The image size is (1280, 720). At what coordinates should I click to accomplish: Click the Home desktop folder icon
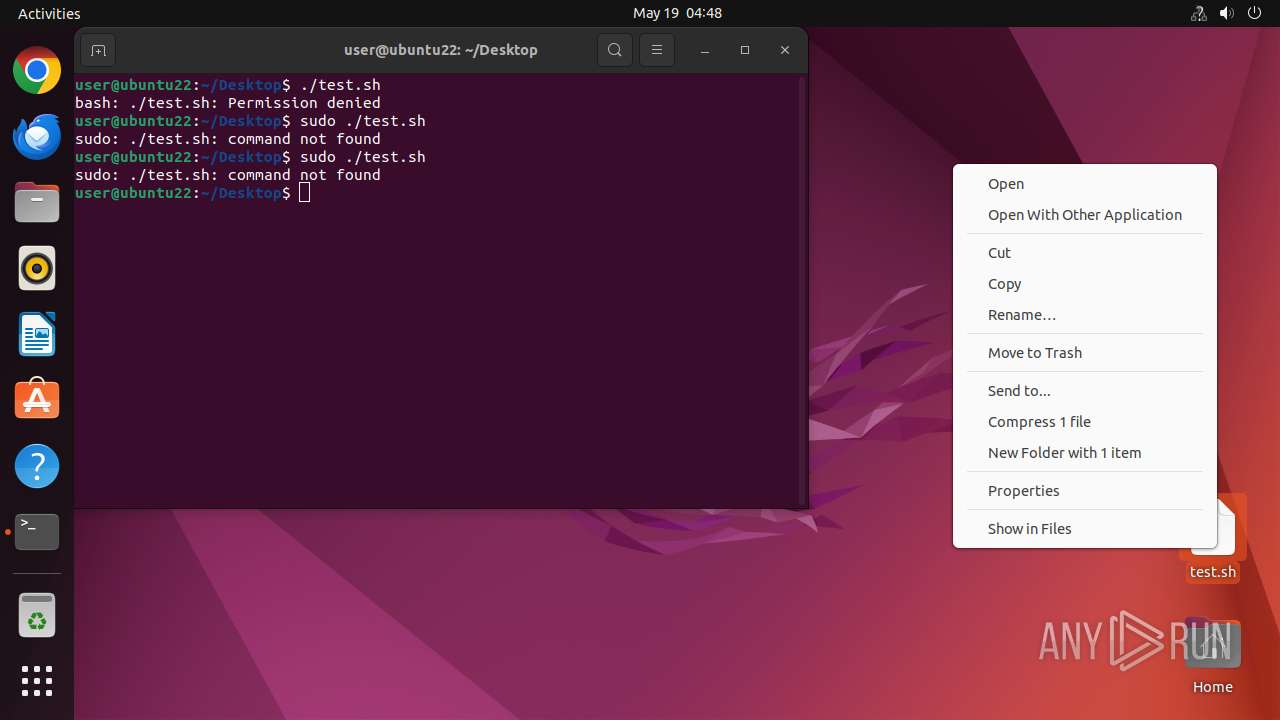(1213, 645)
